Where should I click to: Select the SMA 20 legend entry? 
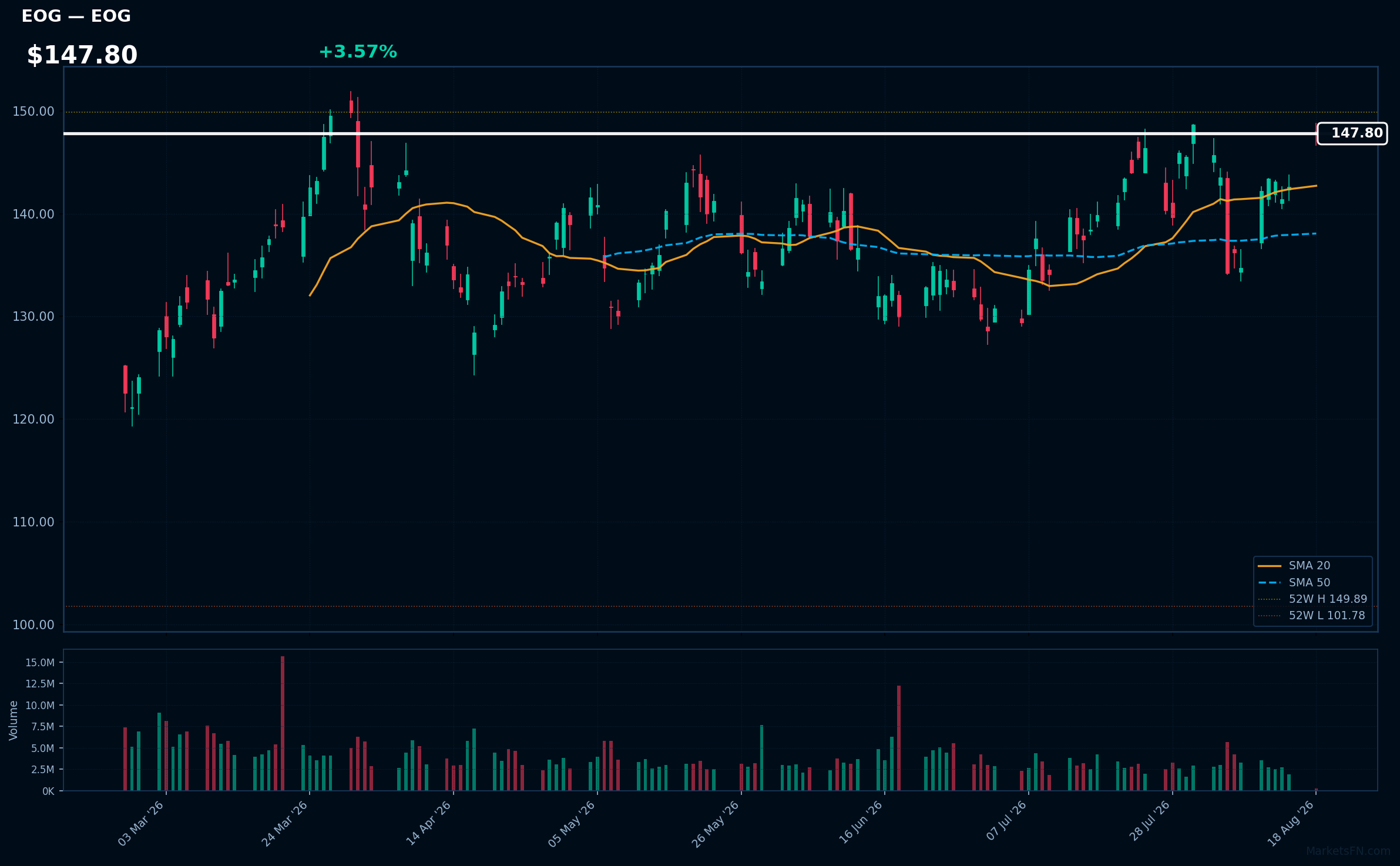pyautogui.click(x=1312, y=566)
